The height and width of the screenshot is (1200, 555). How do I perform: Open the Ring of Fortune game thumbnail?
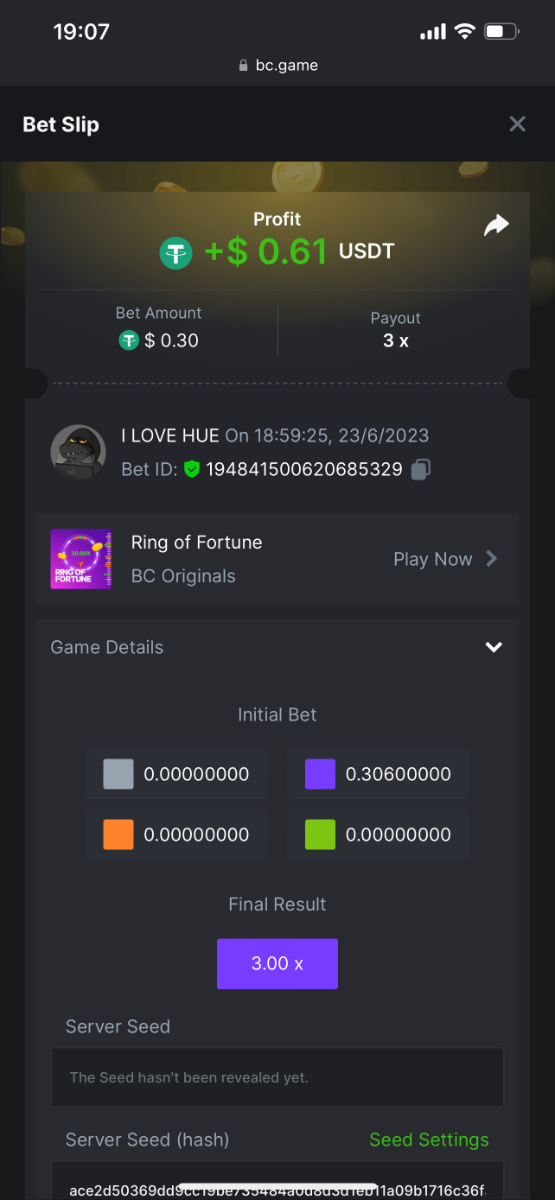[81, 559]
